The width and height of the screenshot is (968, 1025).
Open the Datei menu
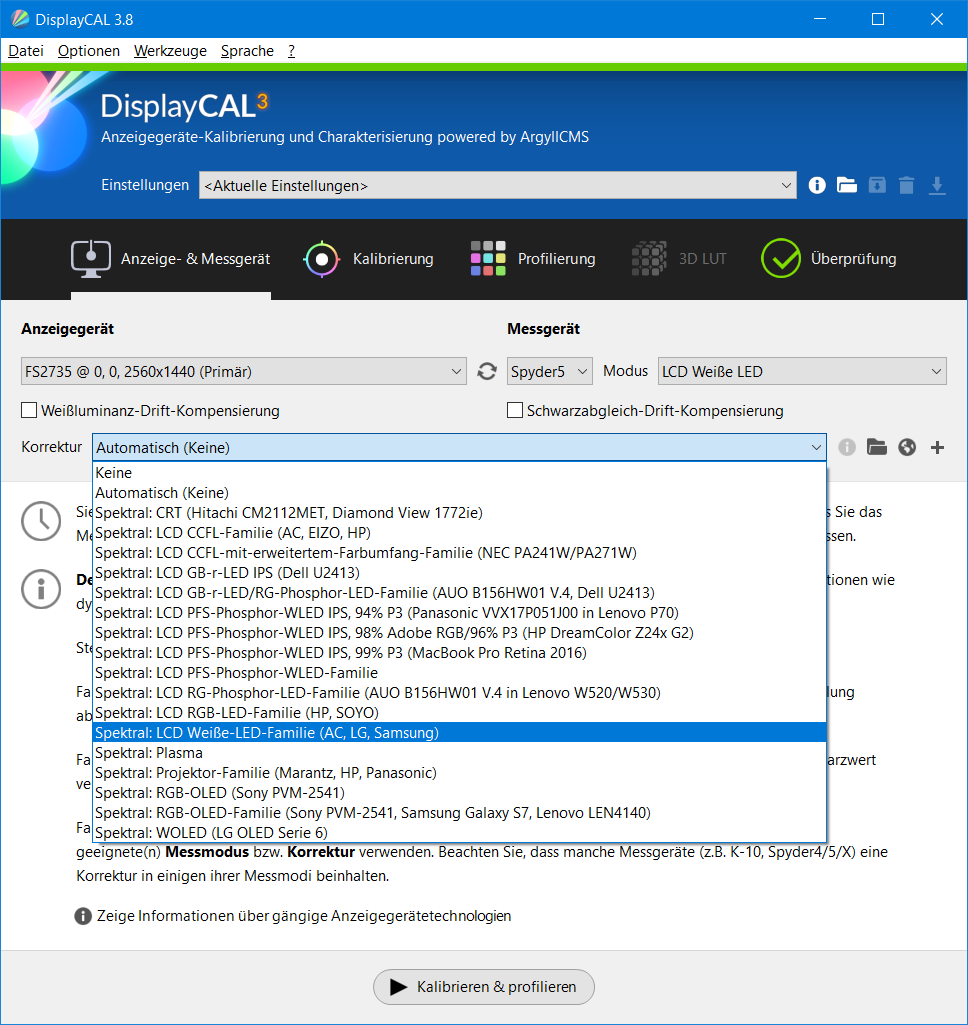[x=25, y=51]
